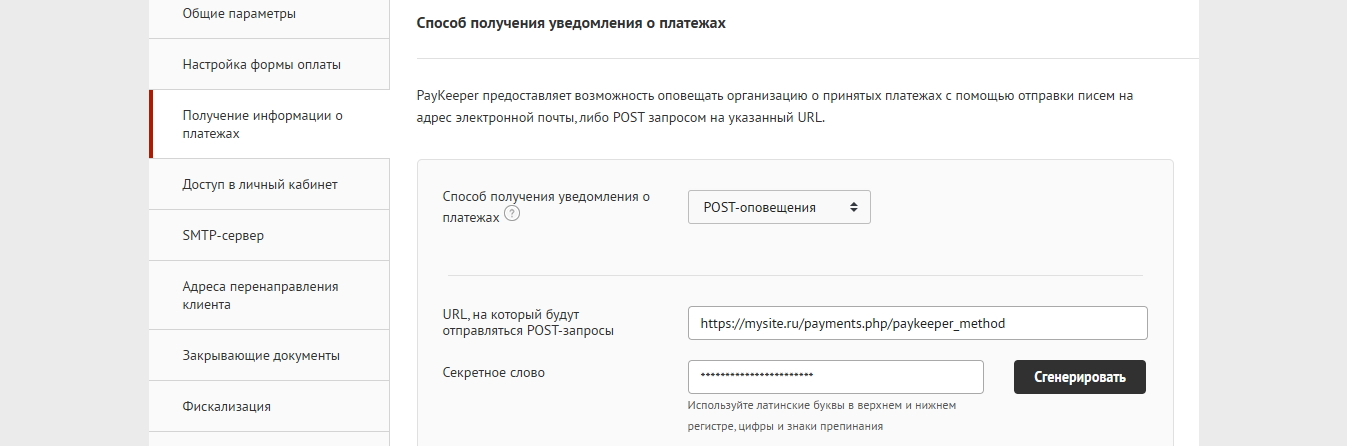Click the hint text below secret word field
Screen dimensions: 1347x446
(822, 415)
